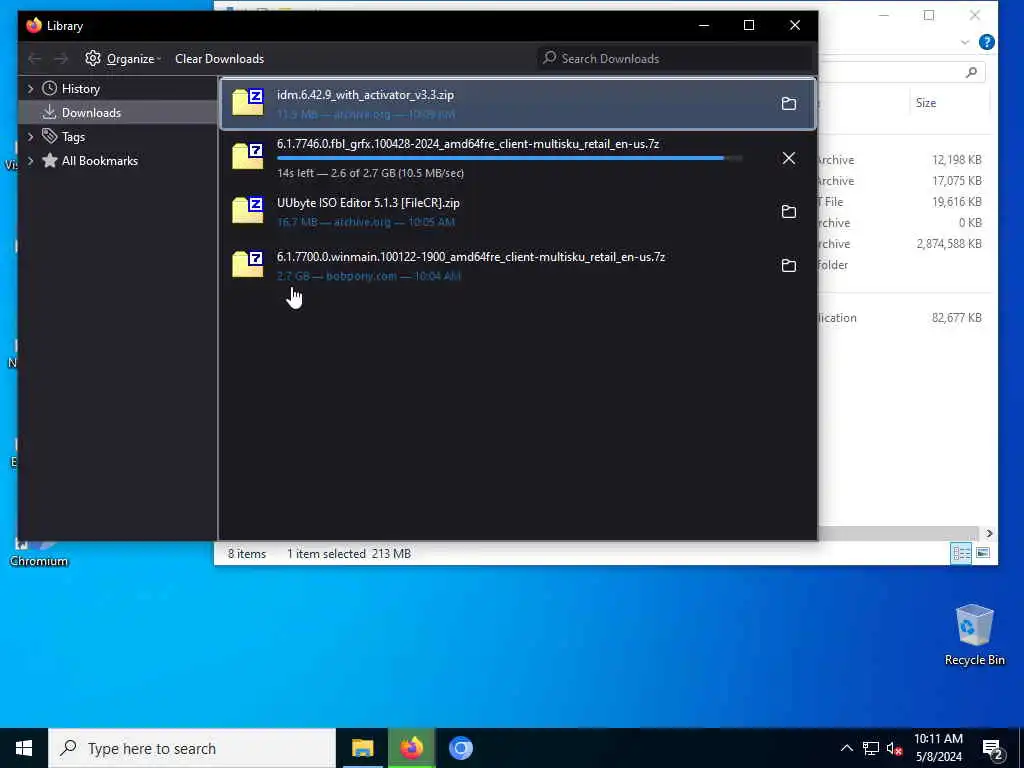This screenshot has width=1024, height=768.
Task: Expand the All Bookmarks tree node
Action: coord(30,161)
